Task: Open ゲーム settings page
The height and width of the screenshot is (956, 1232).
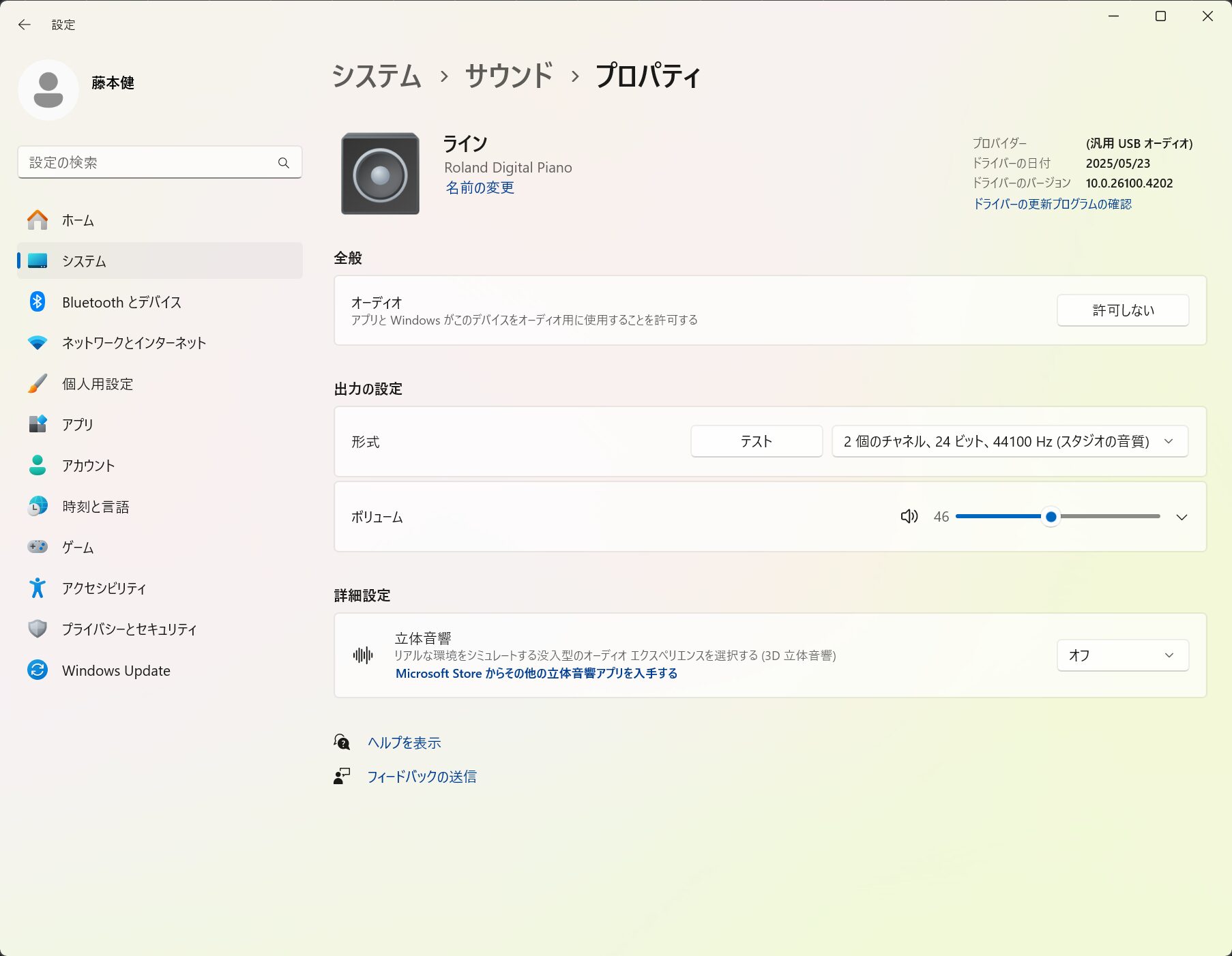Action: click(x=160, y=547)
